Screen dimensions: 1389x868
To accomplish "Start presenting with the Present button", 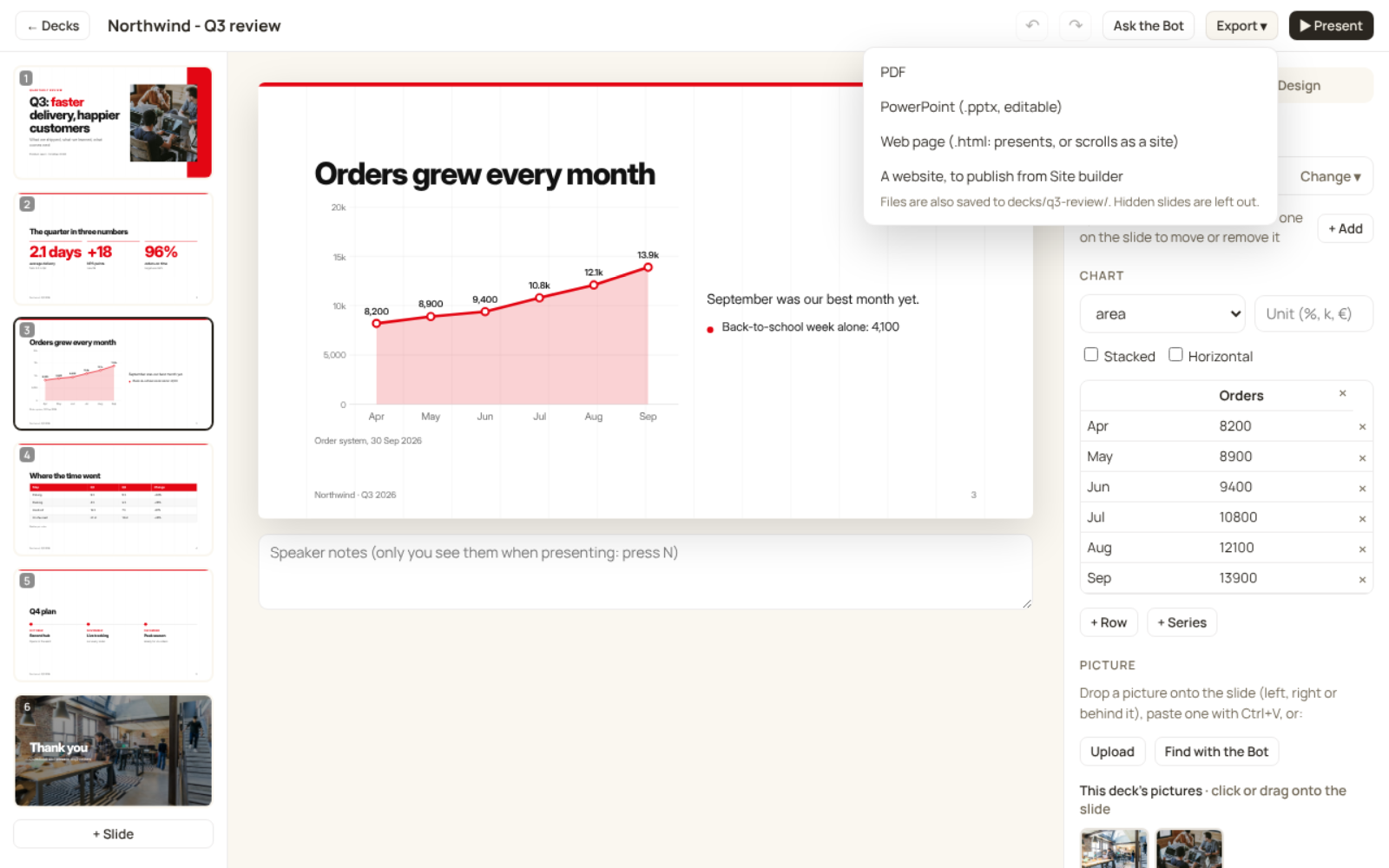I will [1331, 25].
